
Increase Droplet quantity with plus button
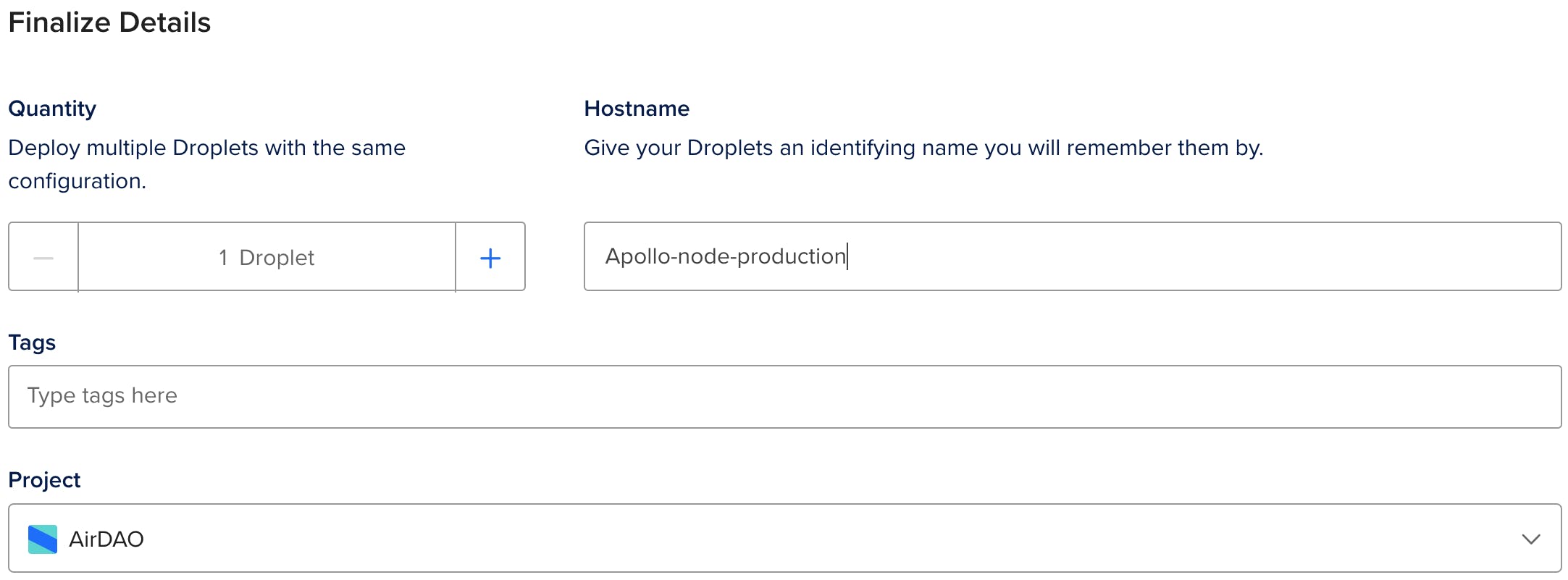[490, 258]
